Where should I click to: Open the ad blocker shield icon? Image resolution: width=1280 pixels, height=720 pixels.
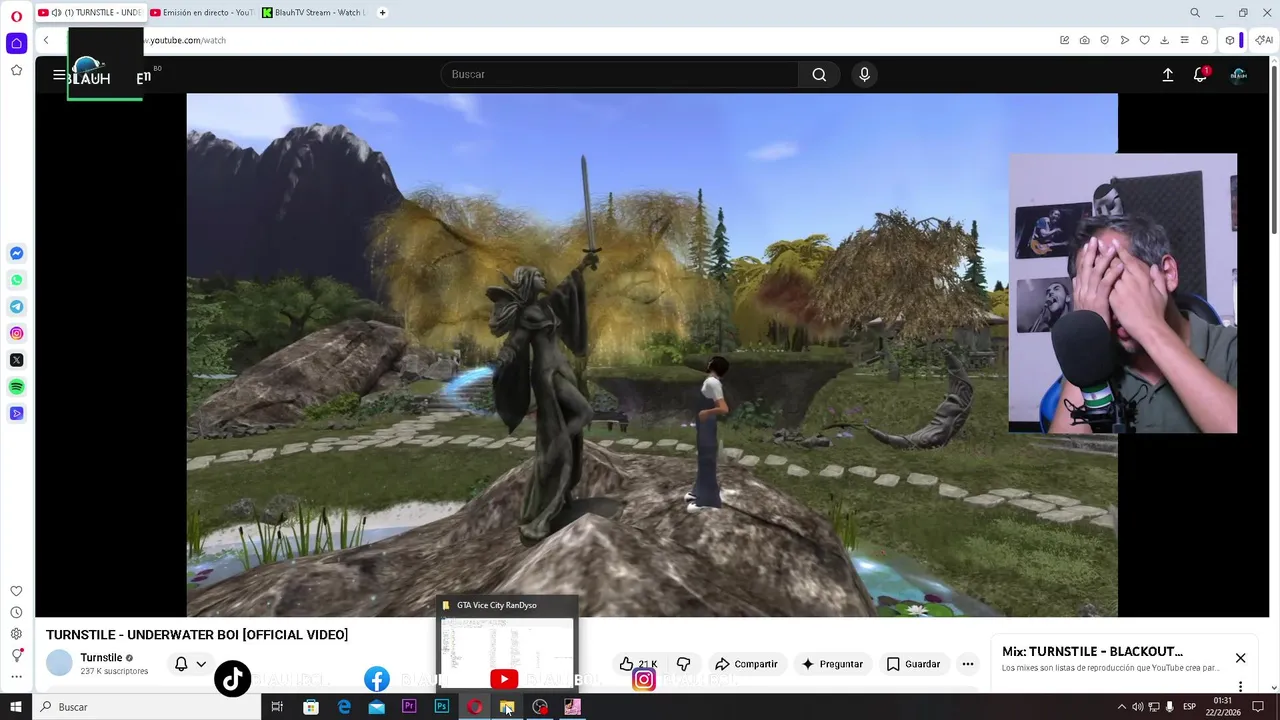(x=1104, y=40)
